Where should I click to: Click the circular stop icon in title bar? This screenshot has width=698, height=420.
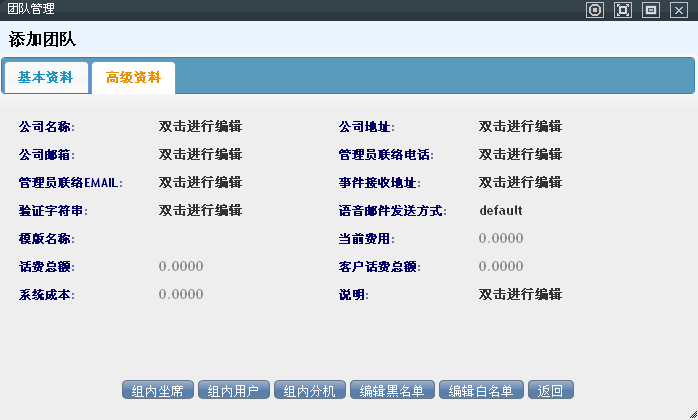coord(595,10)
